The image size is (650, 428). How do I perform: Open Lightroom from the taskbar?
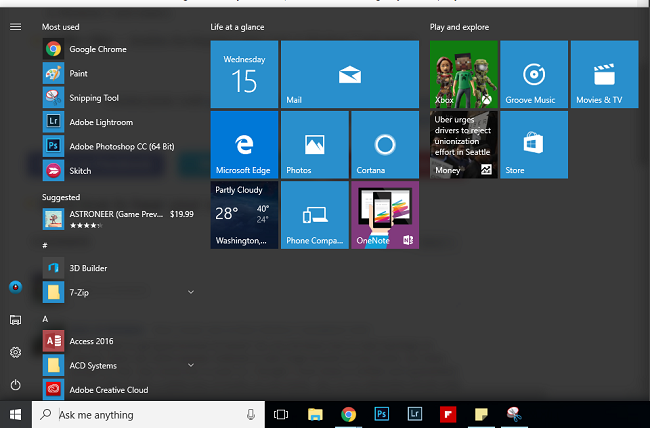click(415, 413)
